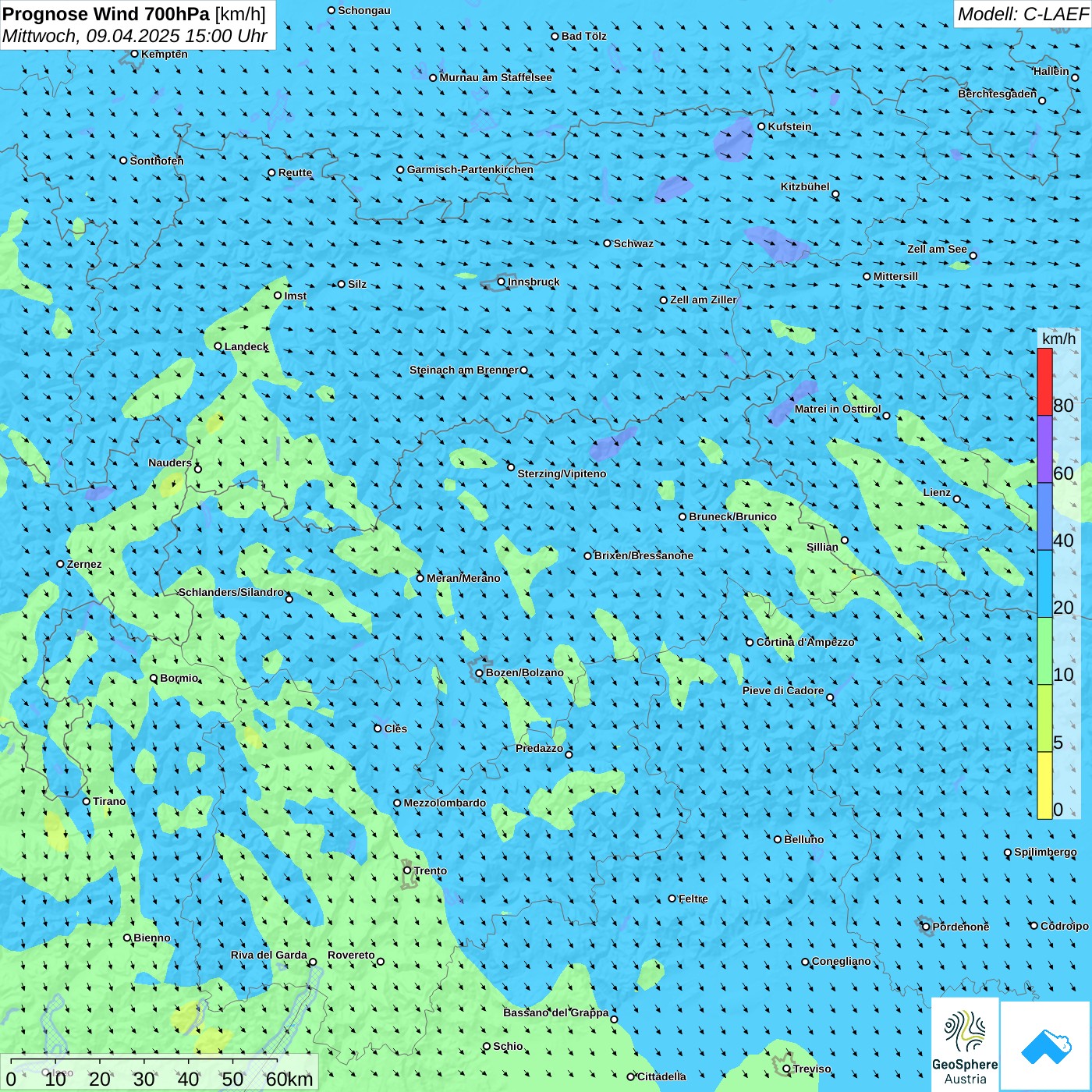Click the Sillian label

[822, 547]
